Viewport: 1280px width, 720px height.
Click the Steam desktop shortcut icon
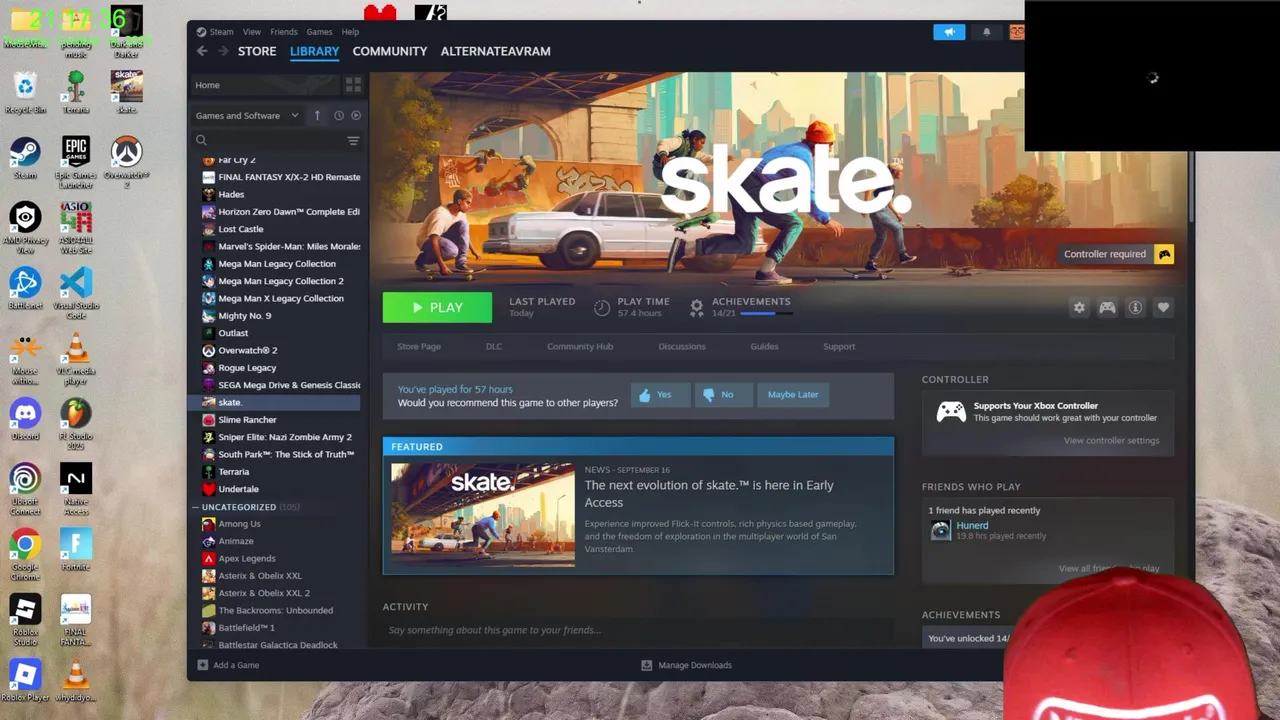click(x=25, y=158)
